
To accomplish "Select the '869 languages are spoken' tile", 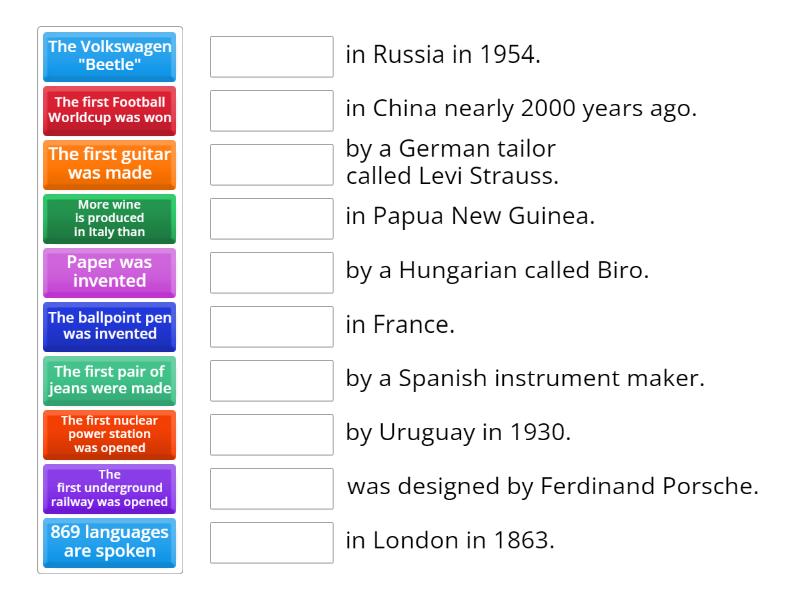I will pos(108,543).
